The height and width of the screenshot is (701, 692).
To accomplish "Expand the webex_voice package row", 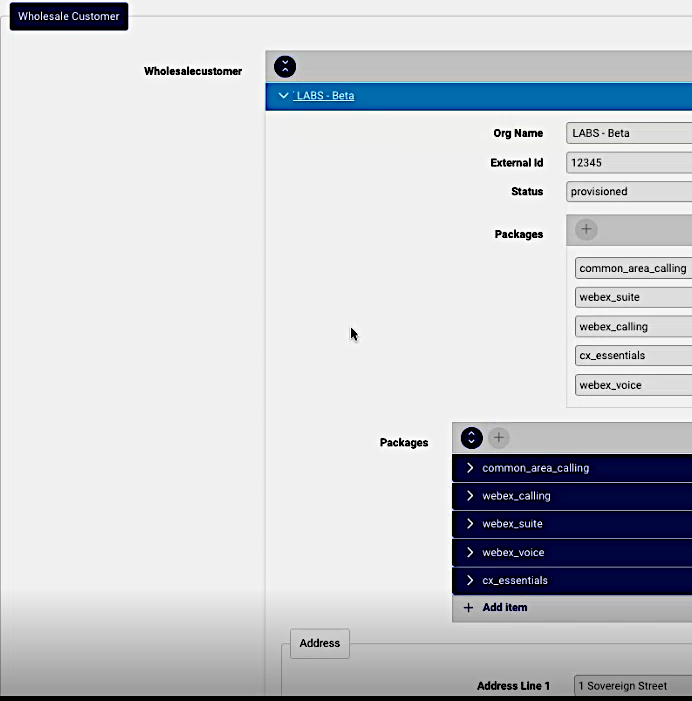I will [x=572, y=553].
